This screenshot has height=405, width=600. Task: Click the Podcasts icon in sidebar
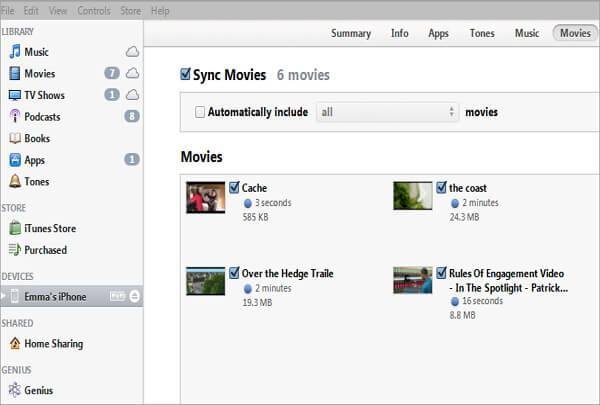[x=15, y=117]
